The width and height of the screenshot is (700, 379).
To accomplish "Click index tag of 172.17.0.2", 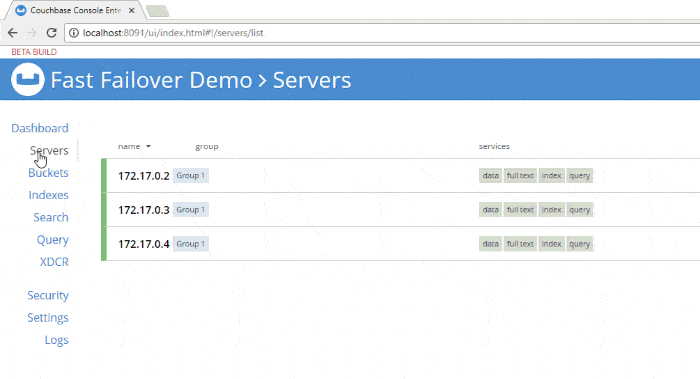I will pos(551,175).
